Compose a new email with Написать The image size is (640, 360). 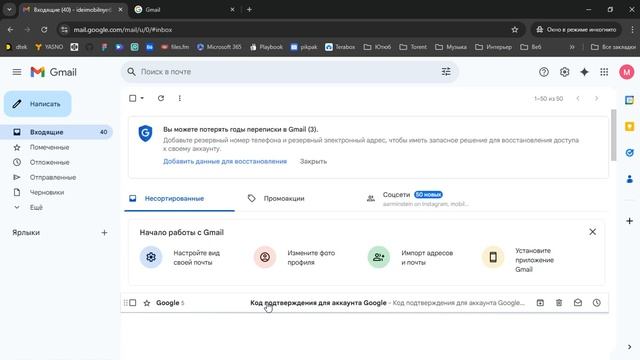(38, 104)
